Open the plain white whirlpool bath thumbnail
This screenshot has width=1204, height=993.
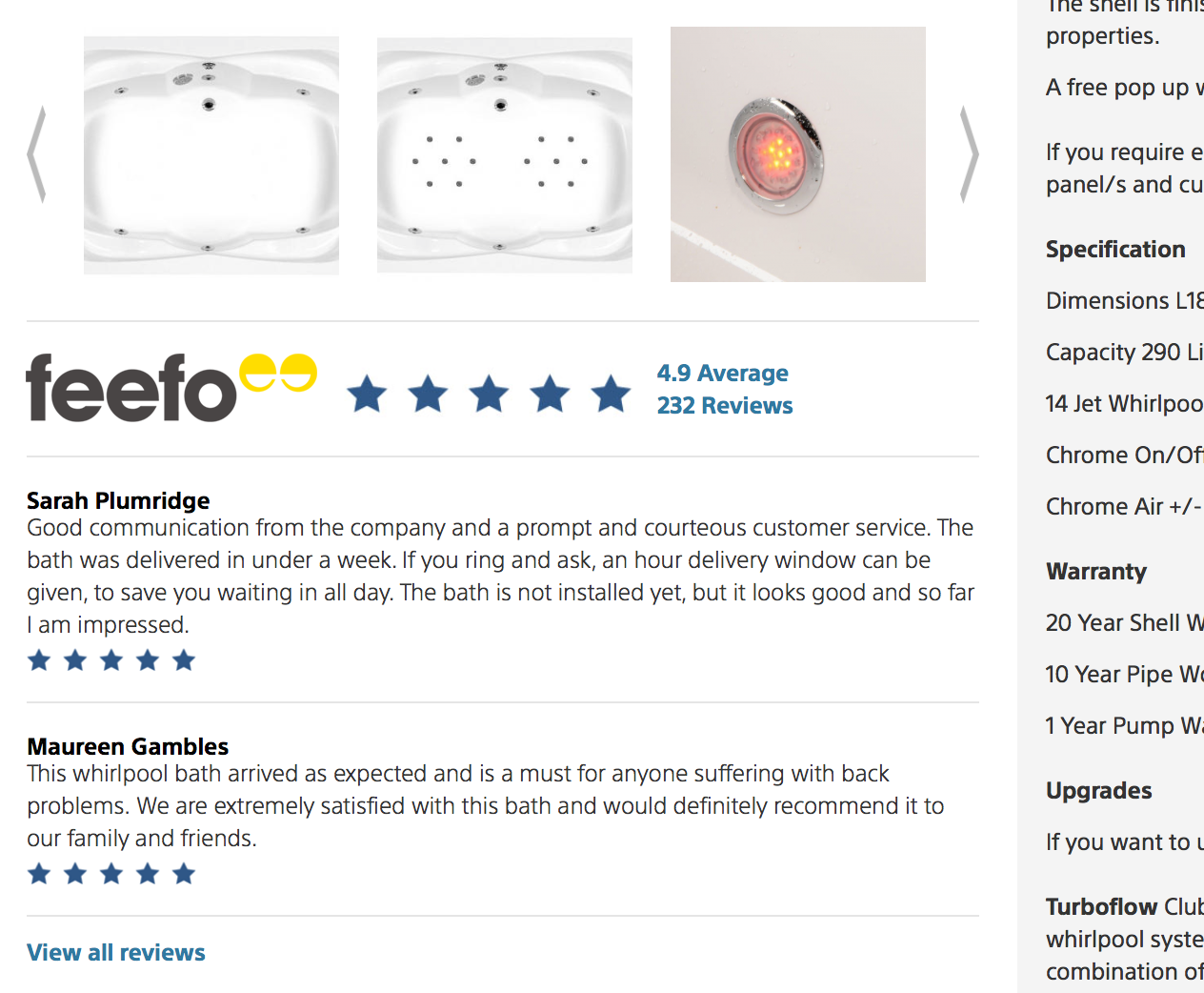click(x=211, y=155)
